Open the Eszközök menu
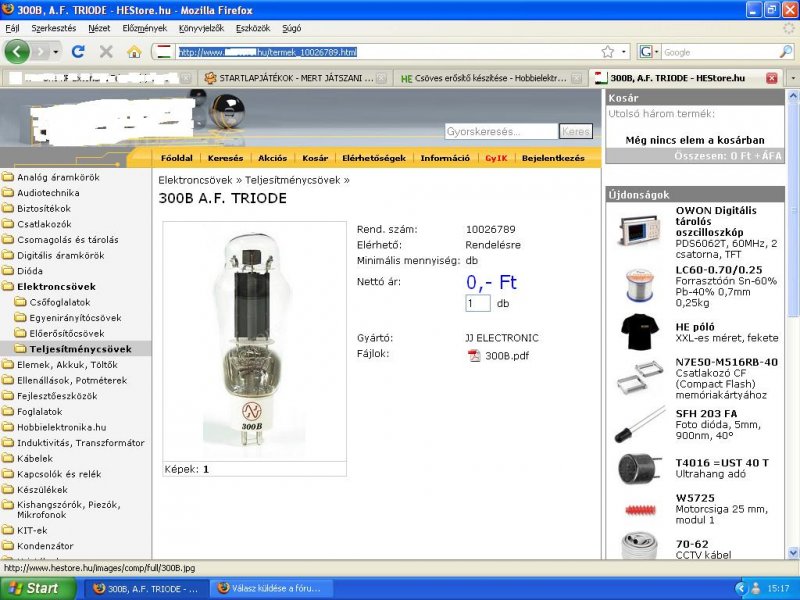The height and width of the screenshot is (600, 800). [253, 28]
